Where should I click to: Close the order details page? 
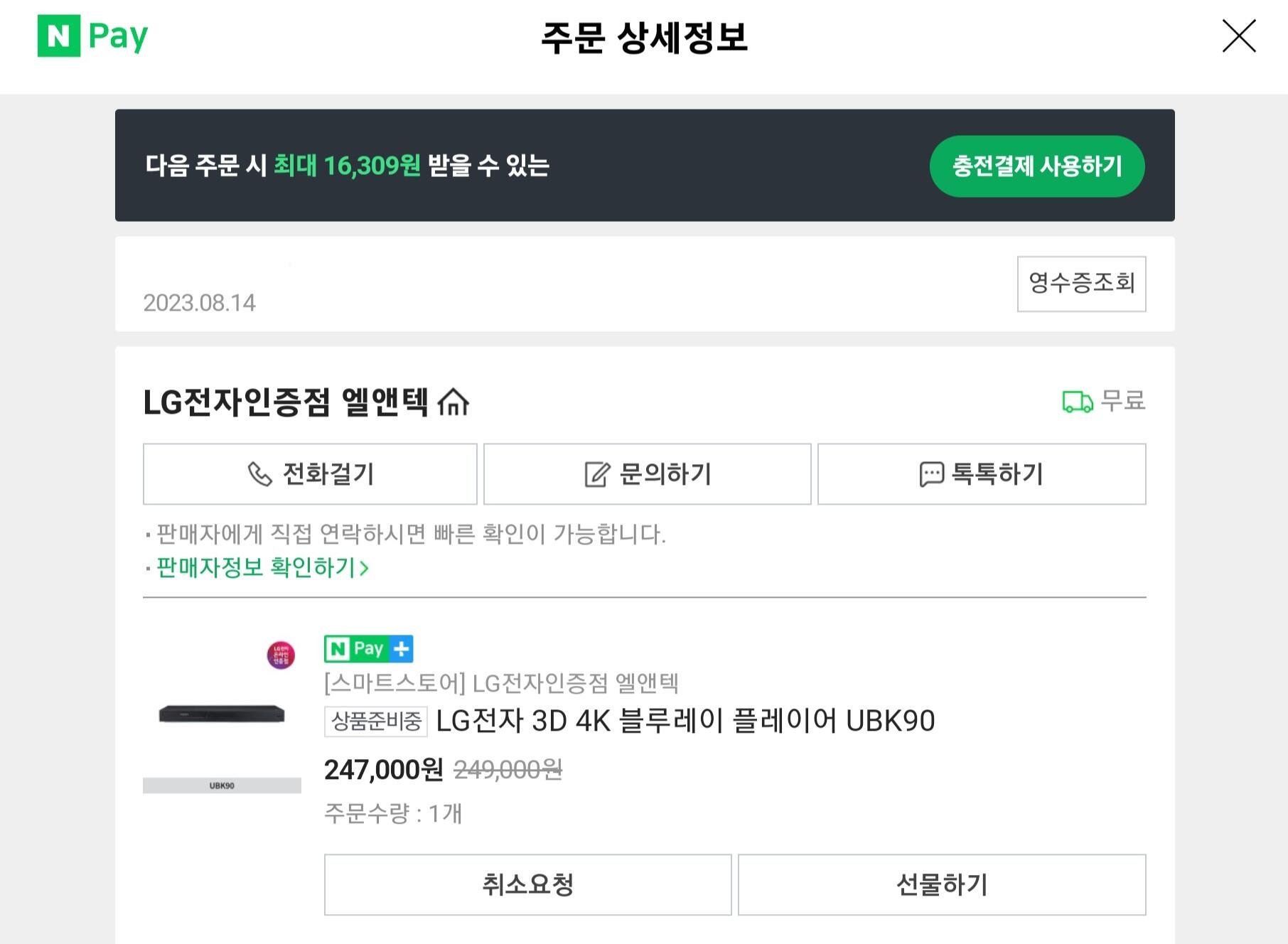click(1238, 36)
